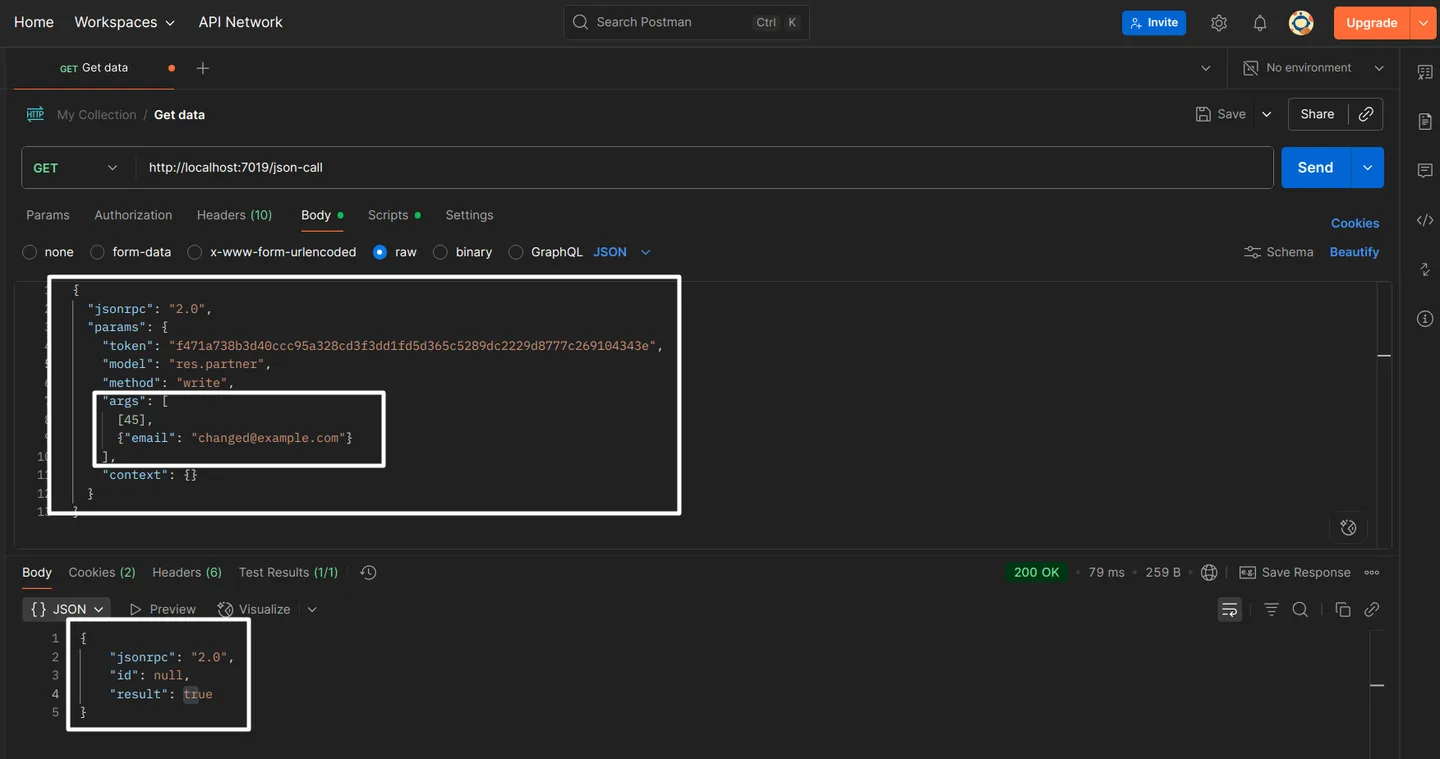Image resolution: width=1440 pixels, height=759 pixels.
Task: Open response more options ellipsis
Action: (1372, 573)
